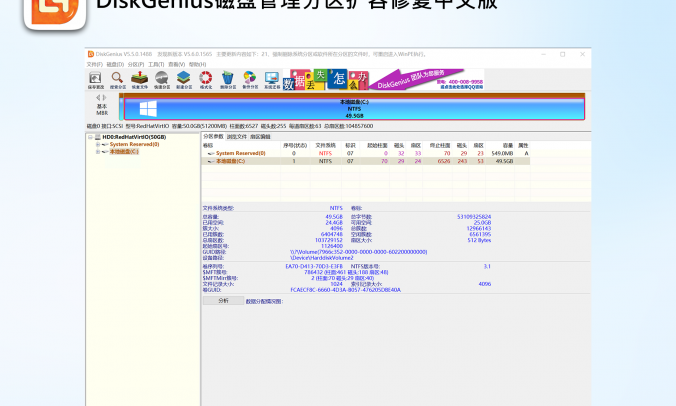This screenshot has height=406, width=676.
Task: Click the total bytes value 53109325824
Action: tap(474, 217)
